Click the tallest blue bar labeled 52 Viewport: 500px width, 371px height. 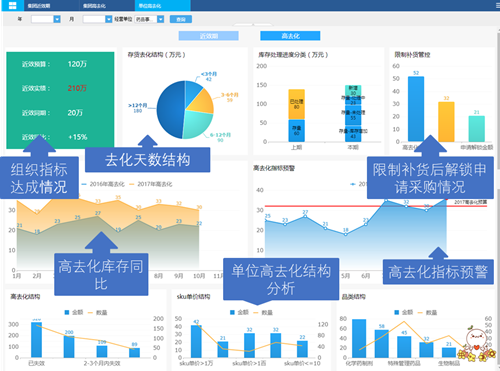416,109
